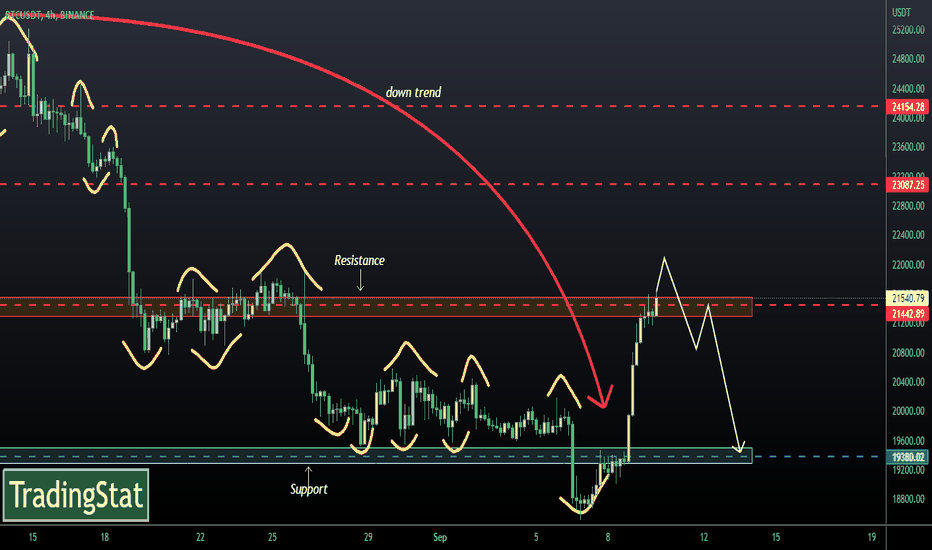Click the 'Support' text annotation
The height and width of the screenshot is (550, 932).
[308, 489]
